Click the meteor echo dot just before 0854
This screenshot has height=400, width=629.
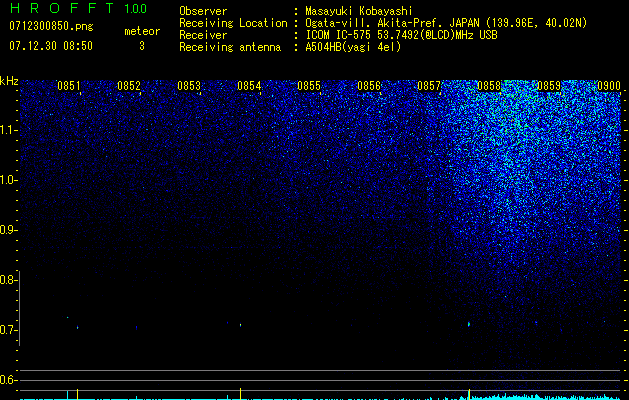point(240,325)
